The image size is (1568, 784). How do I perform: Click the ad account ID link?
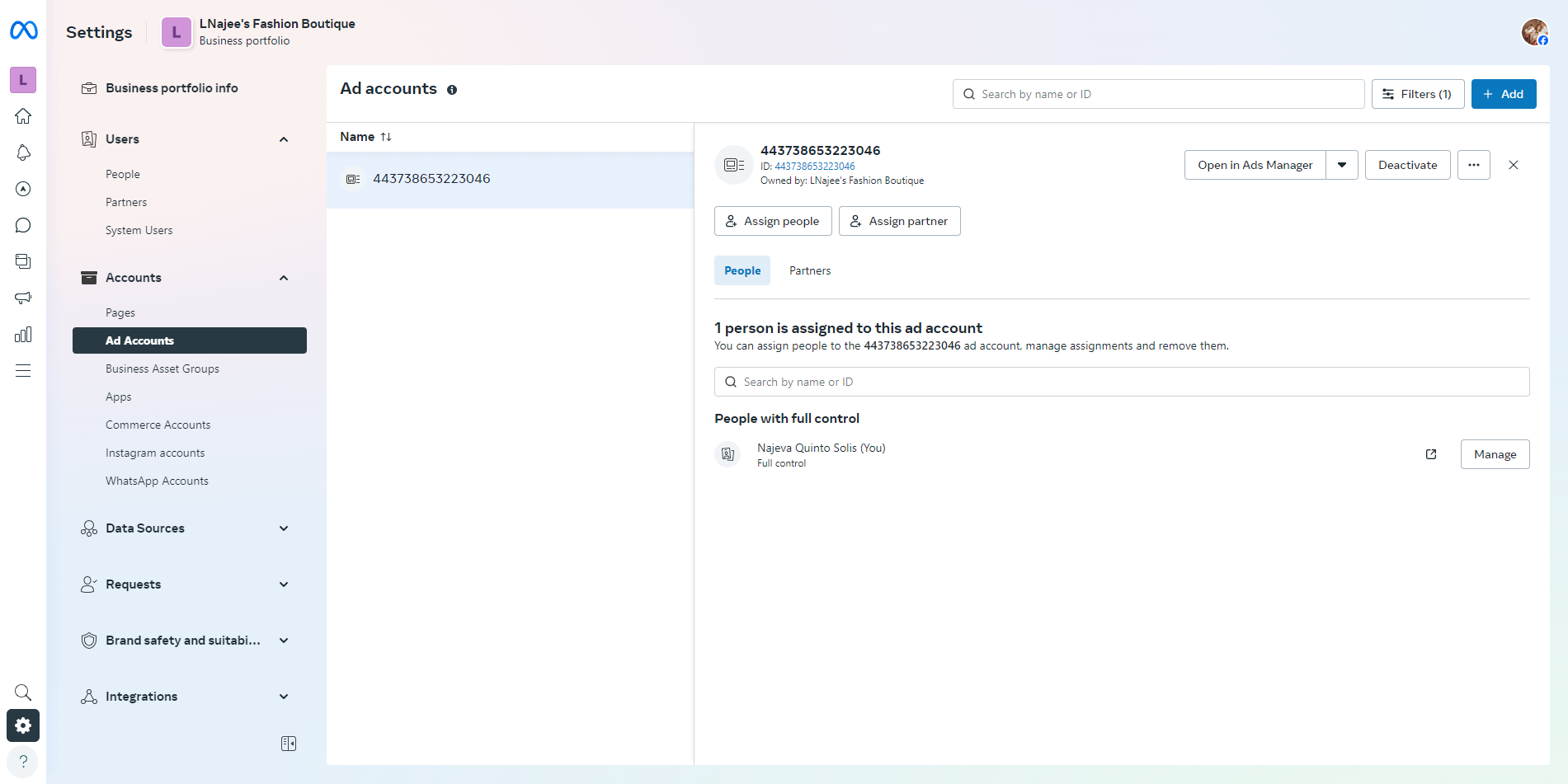tap(815, 167)
